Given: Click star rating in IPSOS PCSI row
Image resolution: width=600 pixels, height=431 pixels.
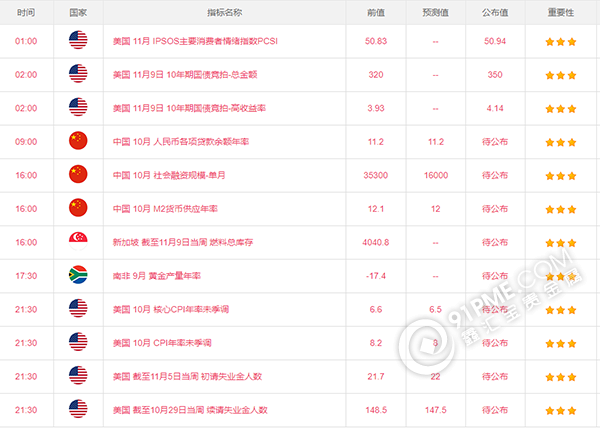Looking at the screenshot, I should [x=560, y=42].
